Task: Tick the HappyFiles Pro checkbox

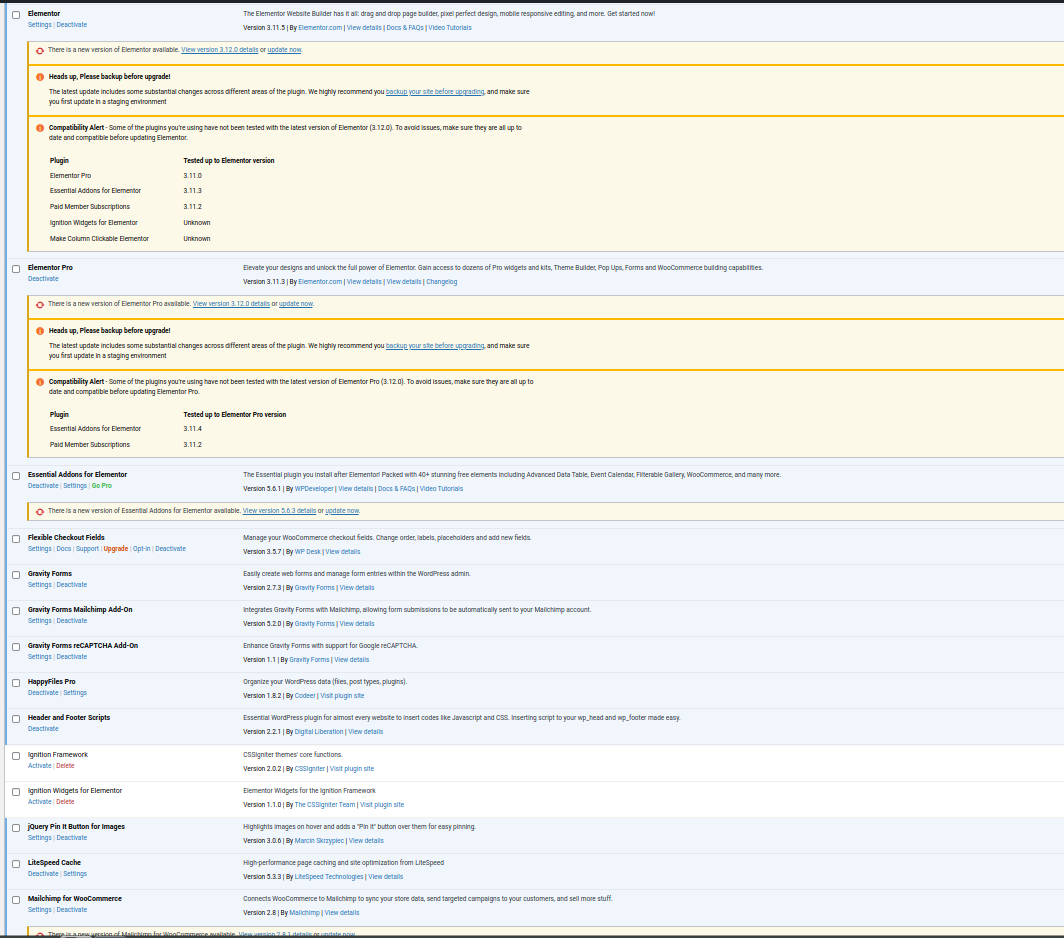Action: point(16,683)
